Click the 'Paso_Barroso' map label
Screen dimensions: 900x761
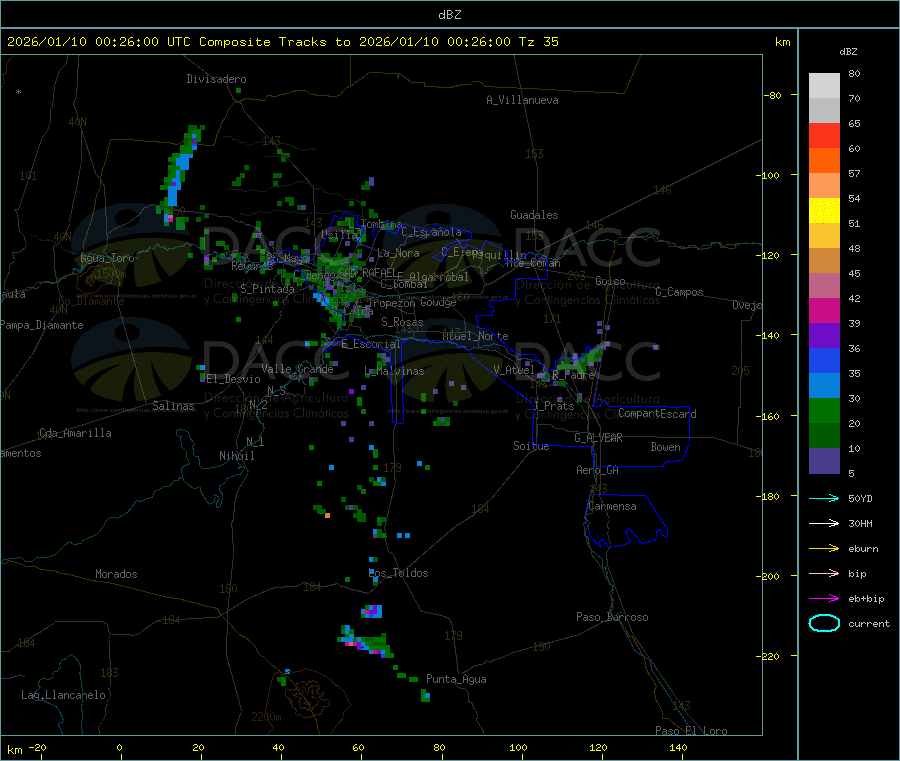pos(612,617)
